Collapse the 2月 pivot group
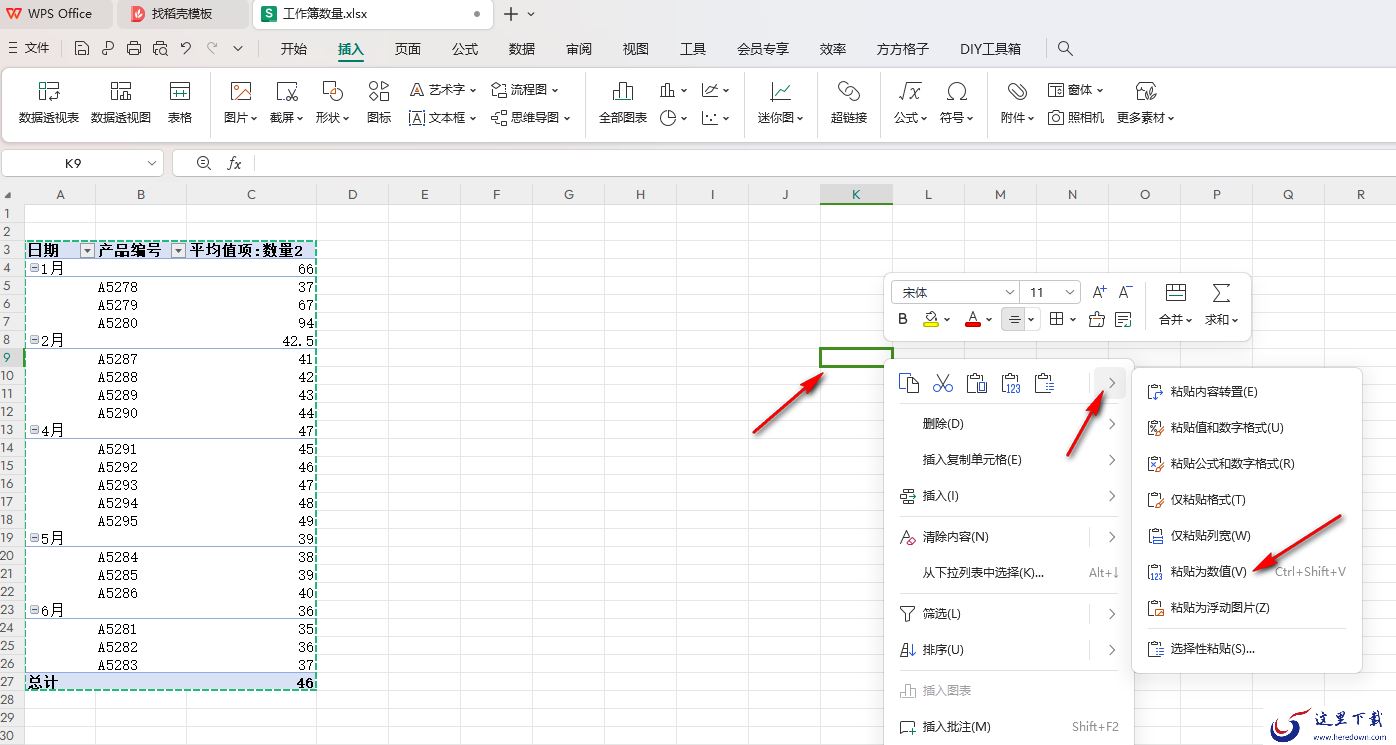 (34, 340)
